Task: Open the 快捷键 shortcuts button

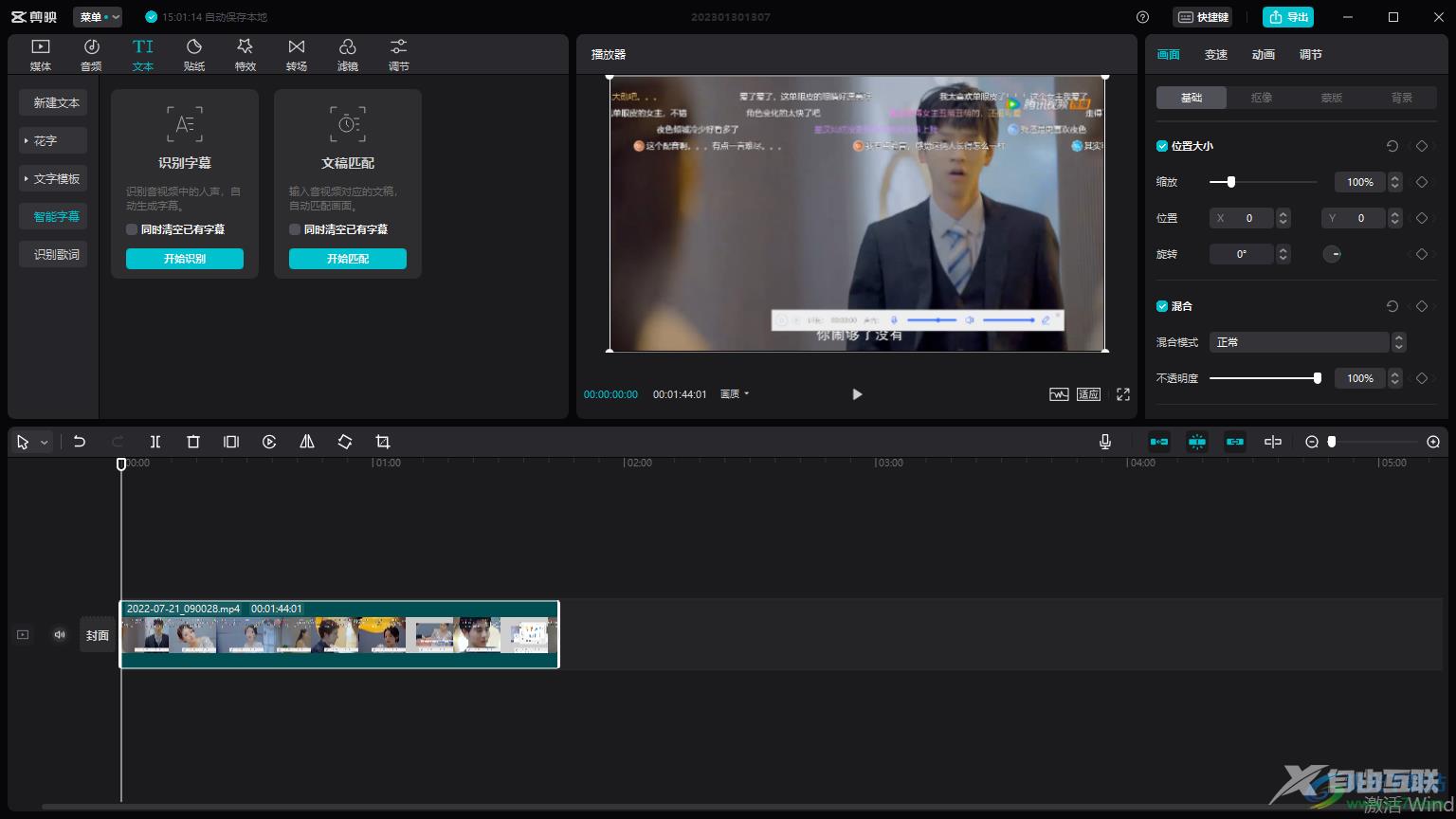Action: (1203, 17)
